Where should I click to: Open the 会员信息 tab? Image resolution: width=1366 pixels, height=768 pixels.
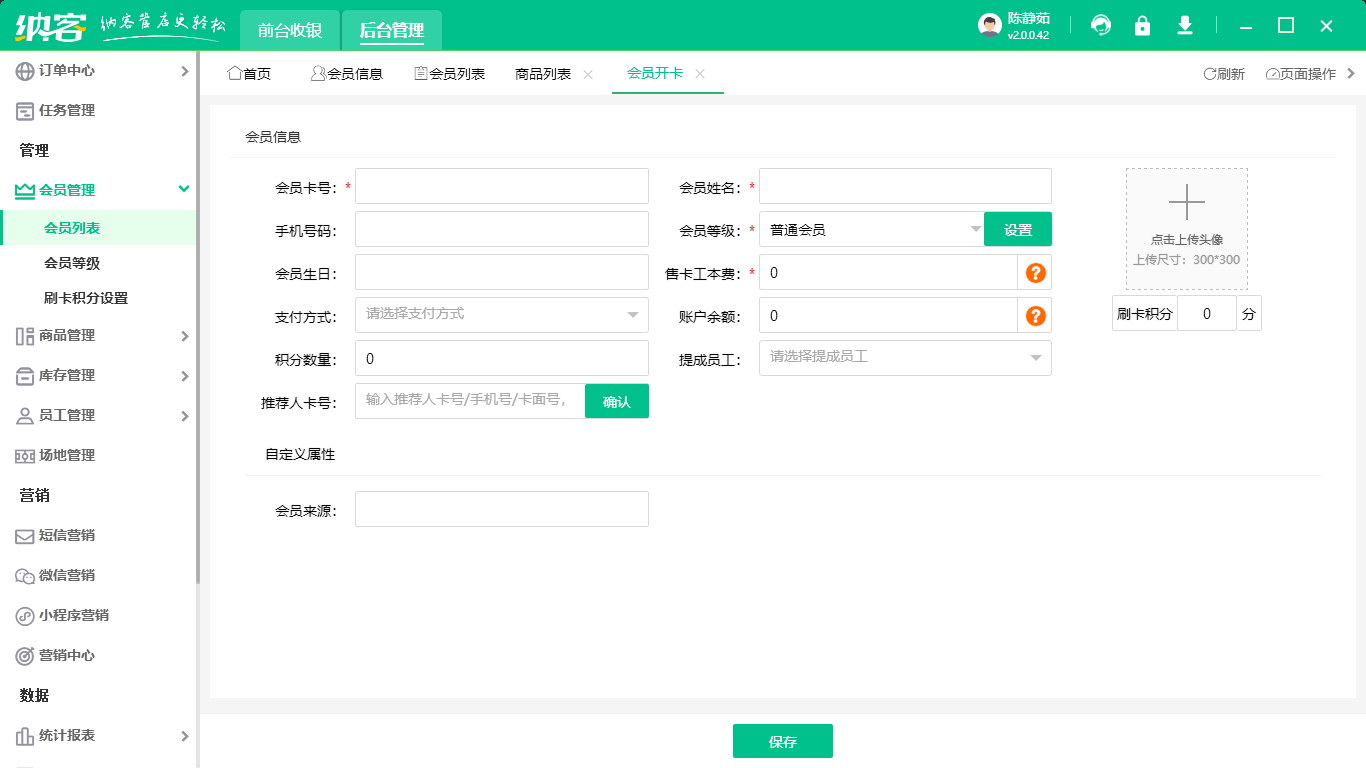click(x=347, y=74)
